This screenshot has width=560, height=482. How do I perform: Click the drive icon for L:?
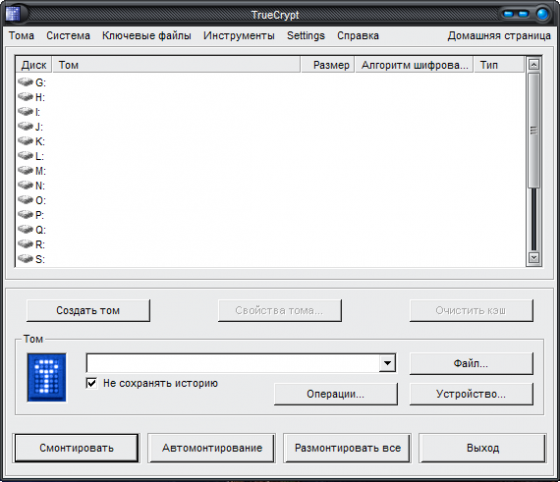click(x=25, y=155)
